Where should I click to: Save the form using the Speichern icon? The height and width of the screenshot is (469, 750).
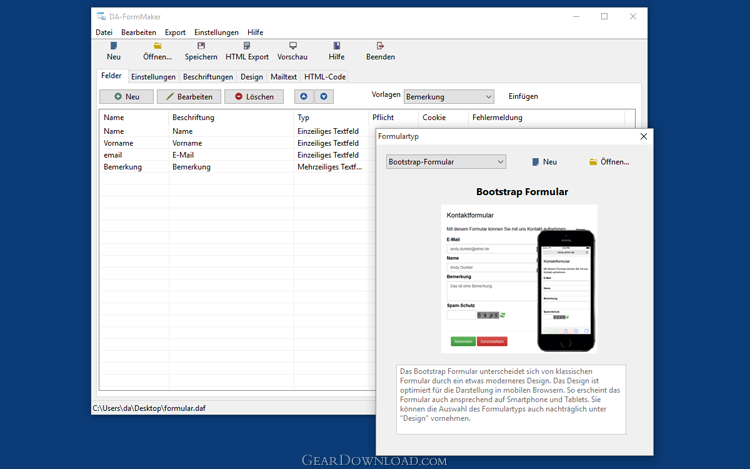[201, 46]
